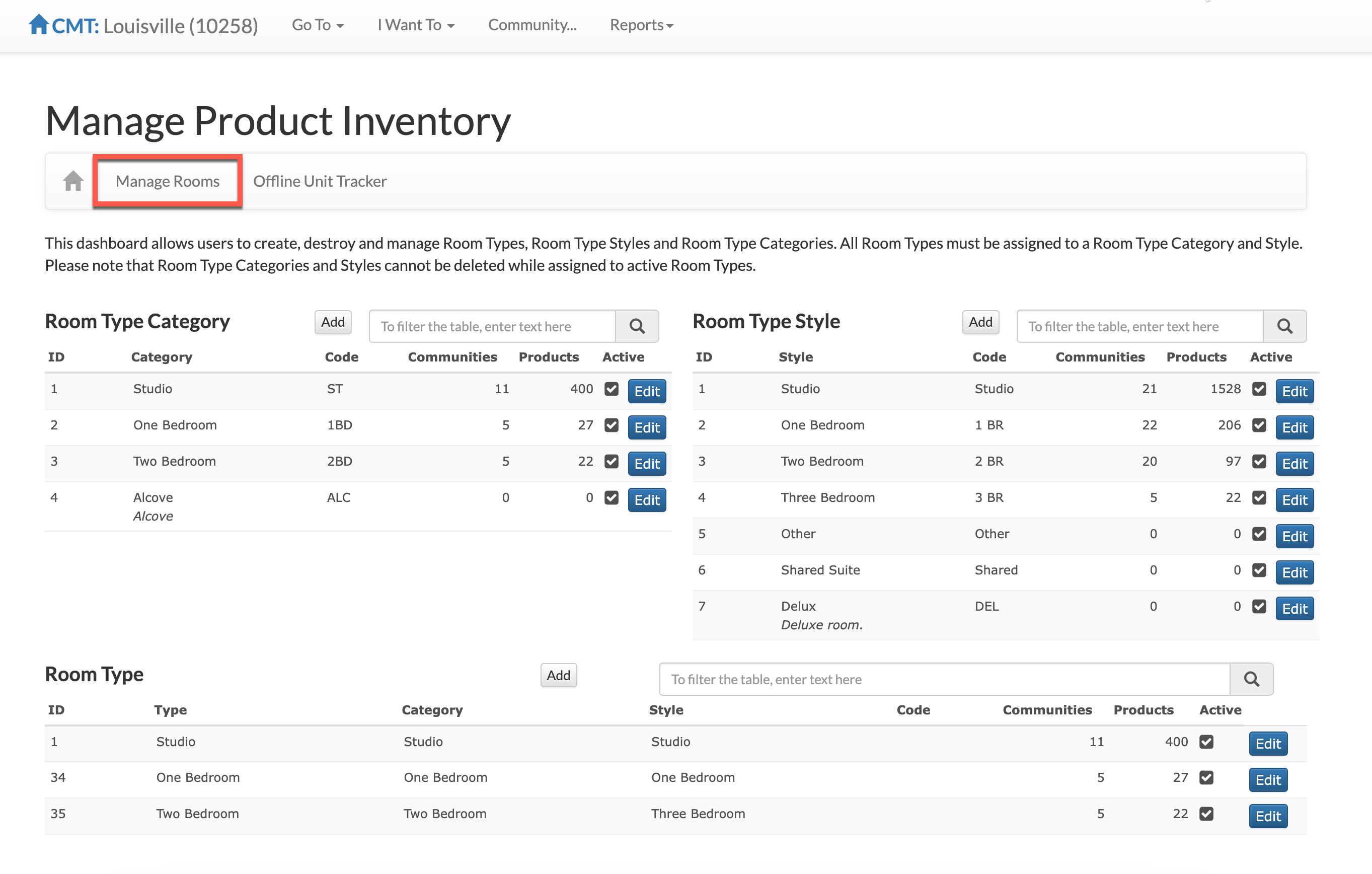
Task: Select the Manage Rooms tab
Action: pyautogui.click(x=168, y=181)
